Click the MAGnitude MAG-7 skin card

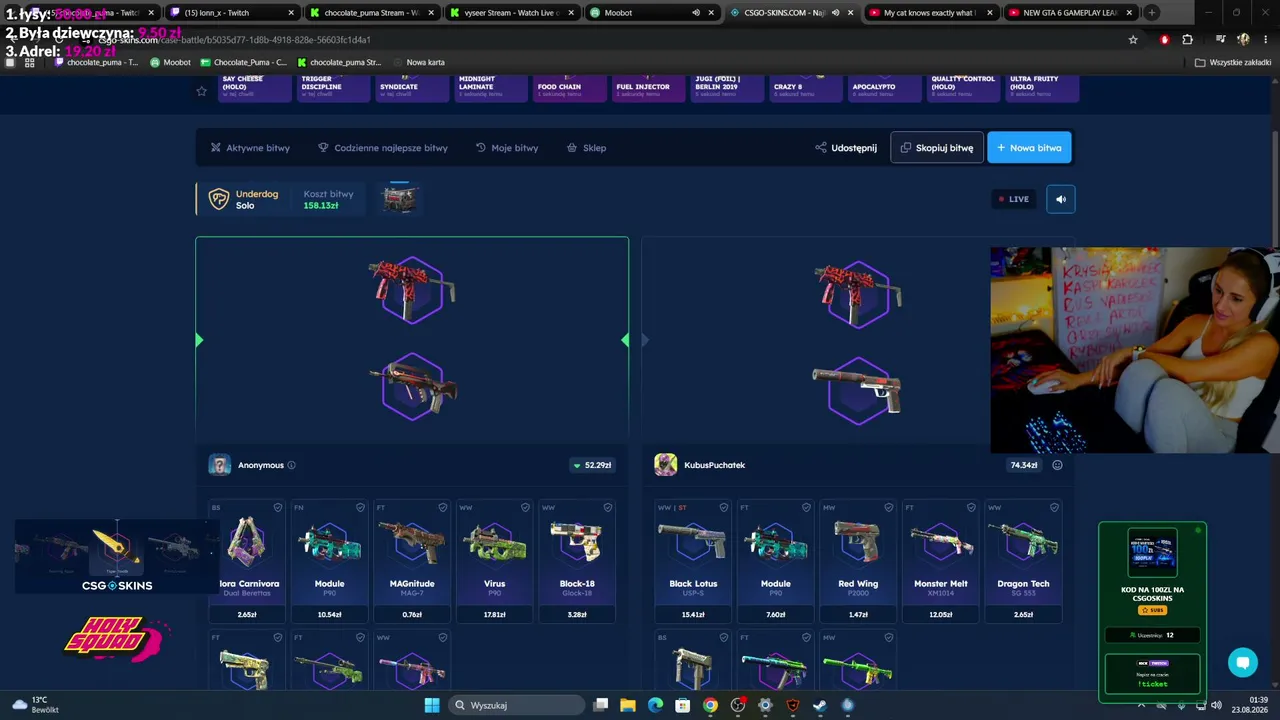pos(412,561)
